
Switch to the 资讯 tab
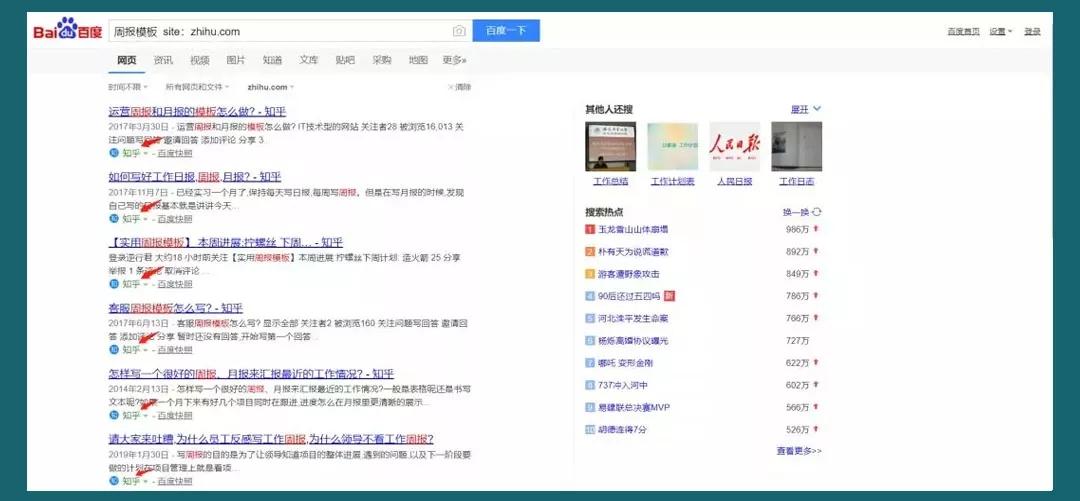(163, 60)
